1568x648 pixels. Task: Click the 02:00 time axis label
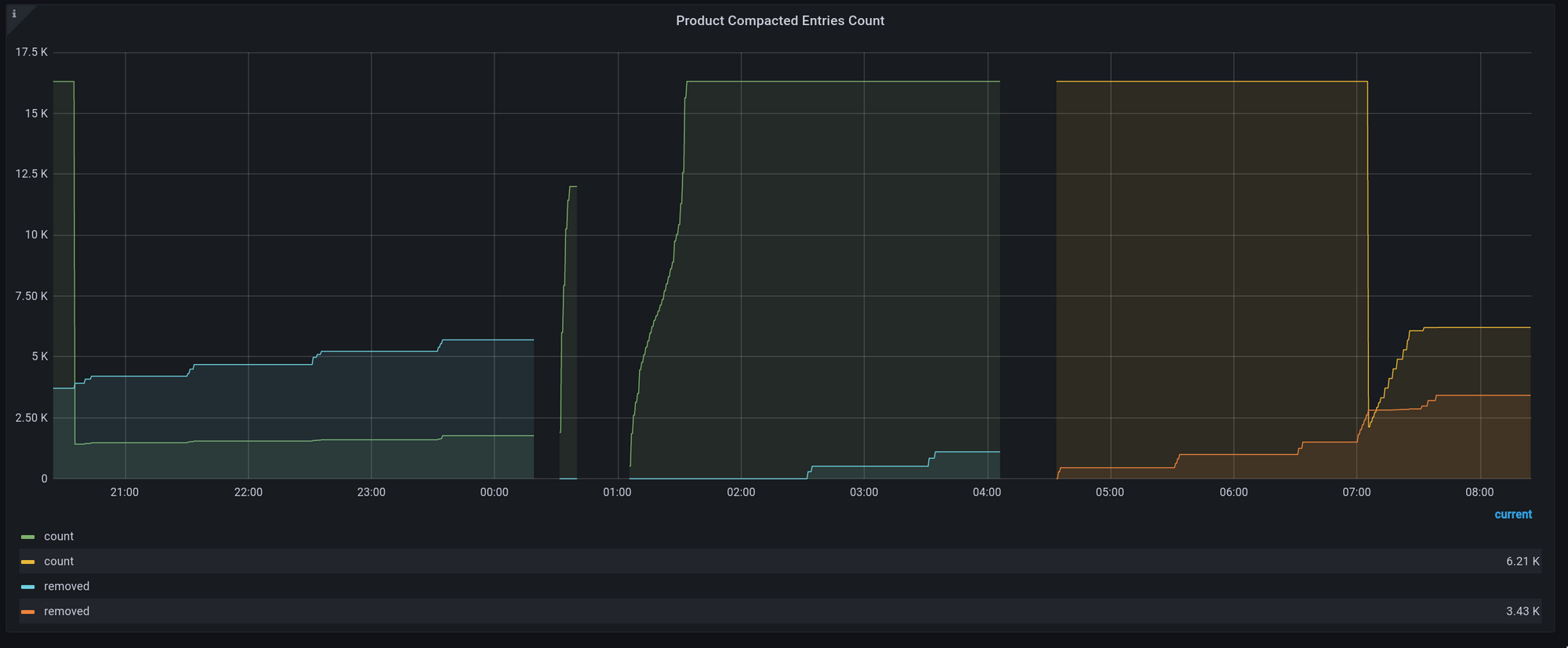point(741,493)
